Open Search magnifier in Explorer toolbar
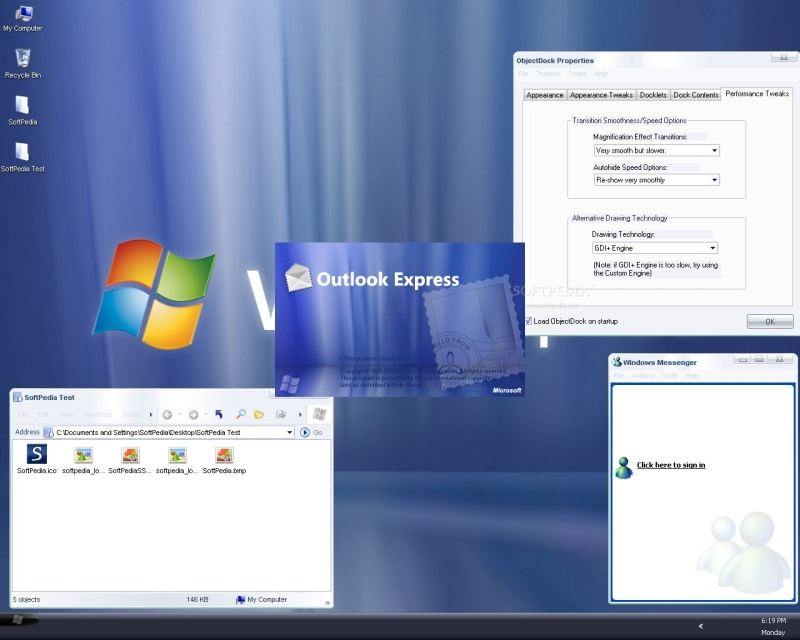 pyautogui.click(x=240, y=414)
